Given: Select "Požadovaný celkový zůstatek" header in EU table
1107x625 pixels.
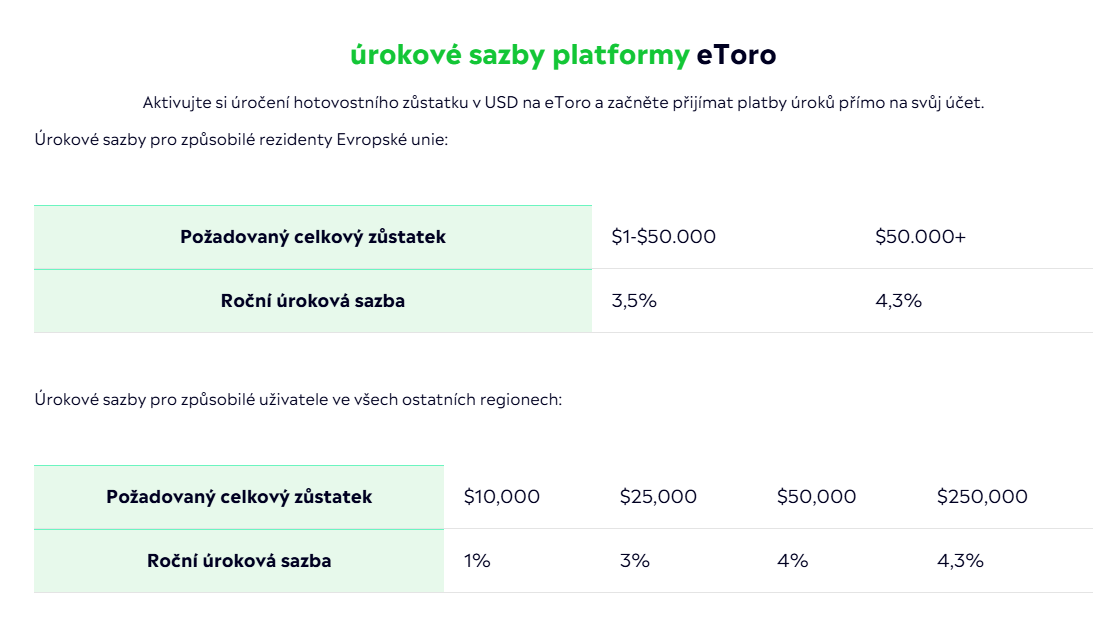Looking at the screenshot, I should click(313, 237).
